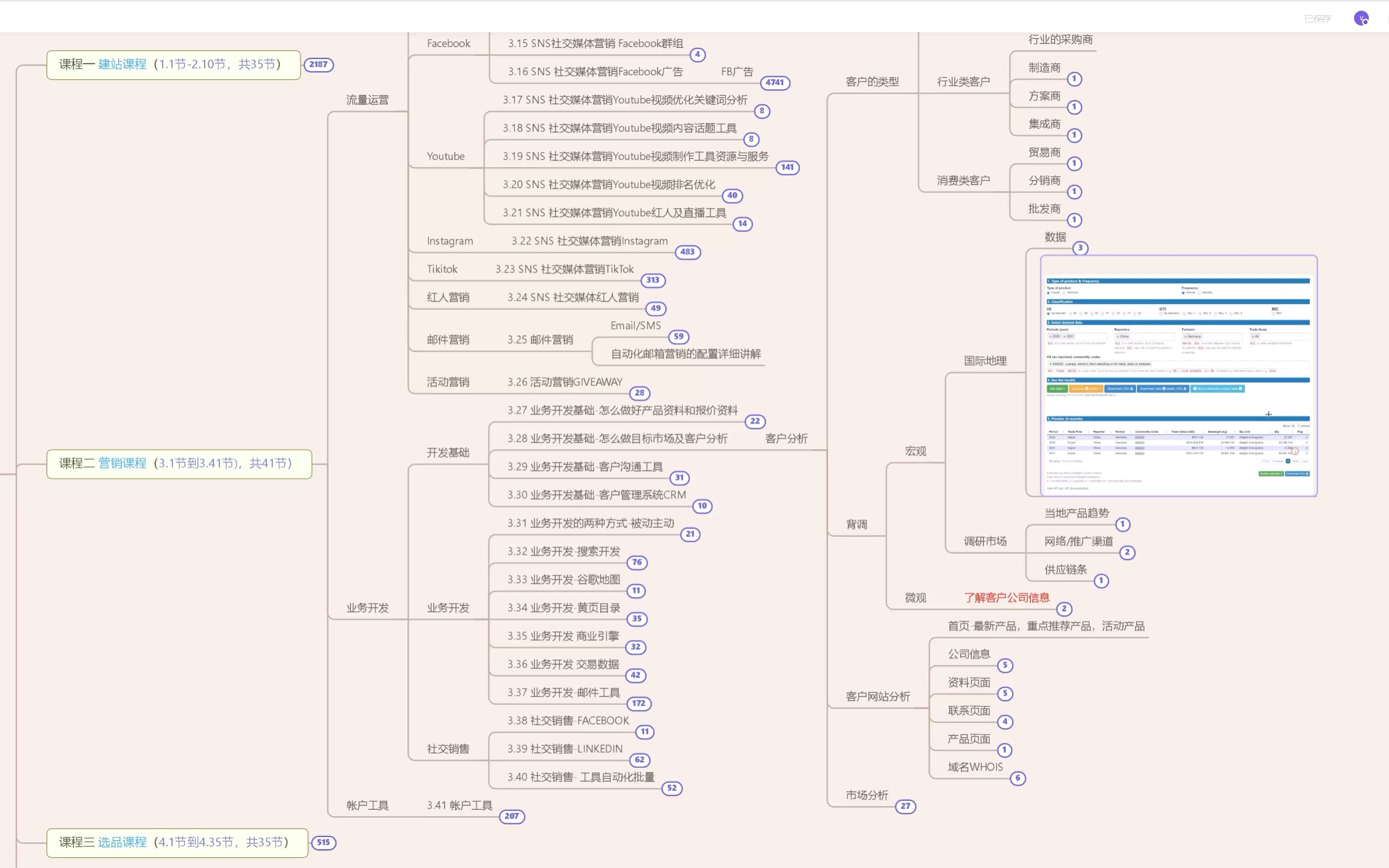Image resolution: width=1389 pixels, height=868 pixels.
Task: Expand the 27 badge next to 市场分析
Action: (x=905, y=806)
